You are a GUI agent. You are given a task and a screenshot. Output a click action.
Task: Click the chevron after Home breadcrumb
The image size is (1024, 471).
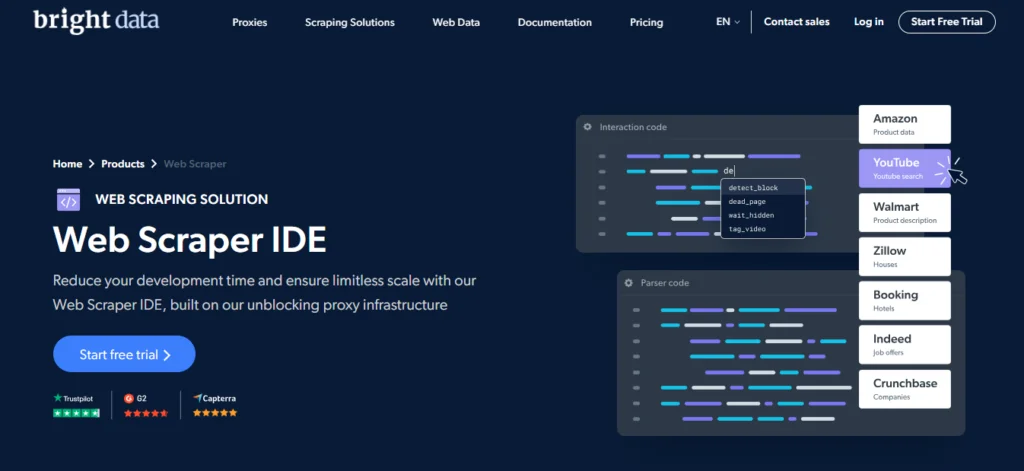pos(92,164)
